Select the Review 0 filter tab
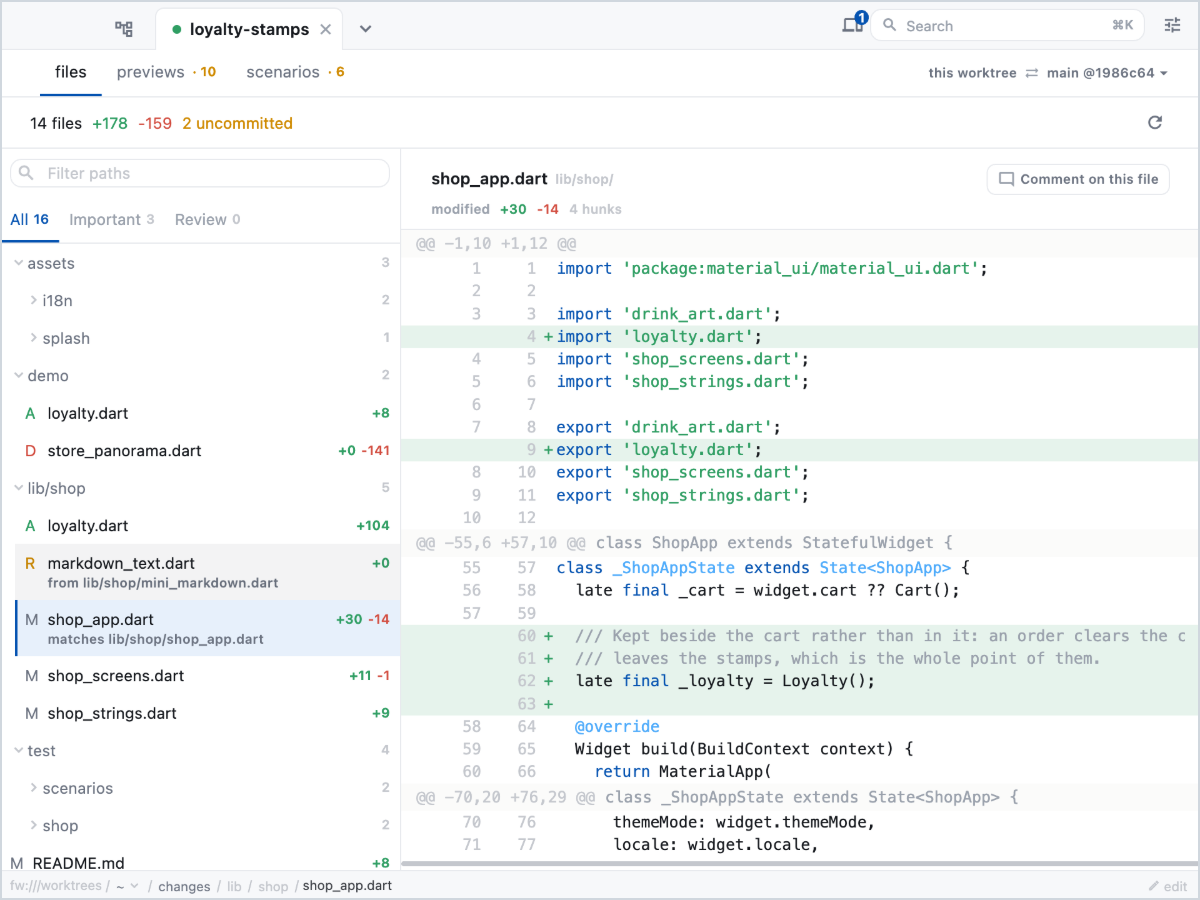The width and height of the screenshot is (1200, 900). pyautogui.click(x=208, y=220)
